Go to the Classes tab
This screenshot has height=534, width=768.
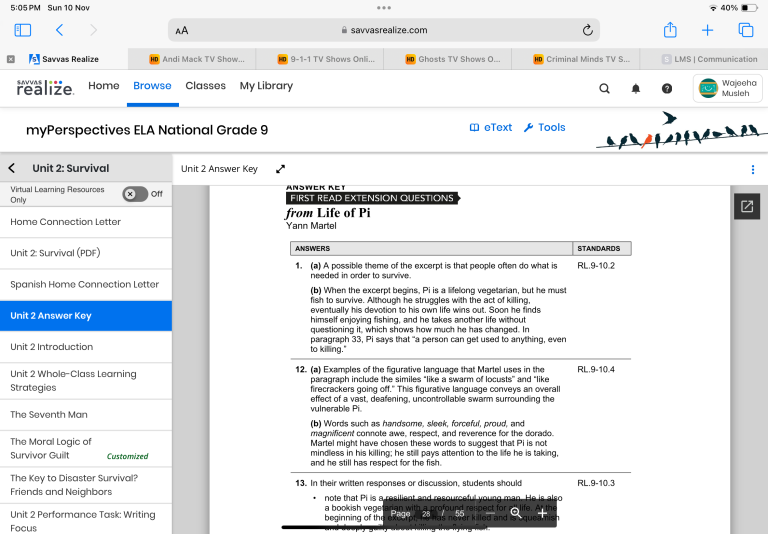pos(205,86)
